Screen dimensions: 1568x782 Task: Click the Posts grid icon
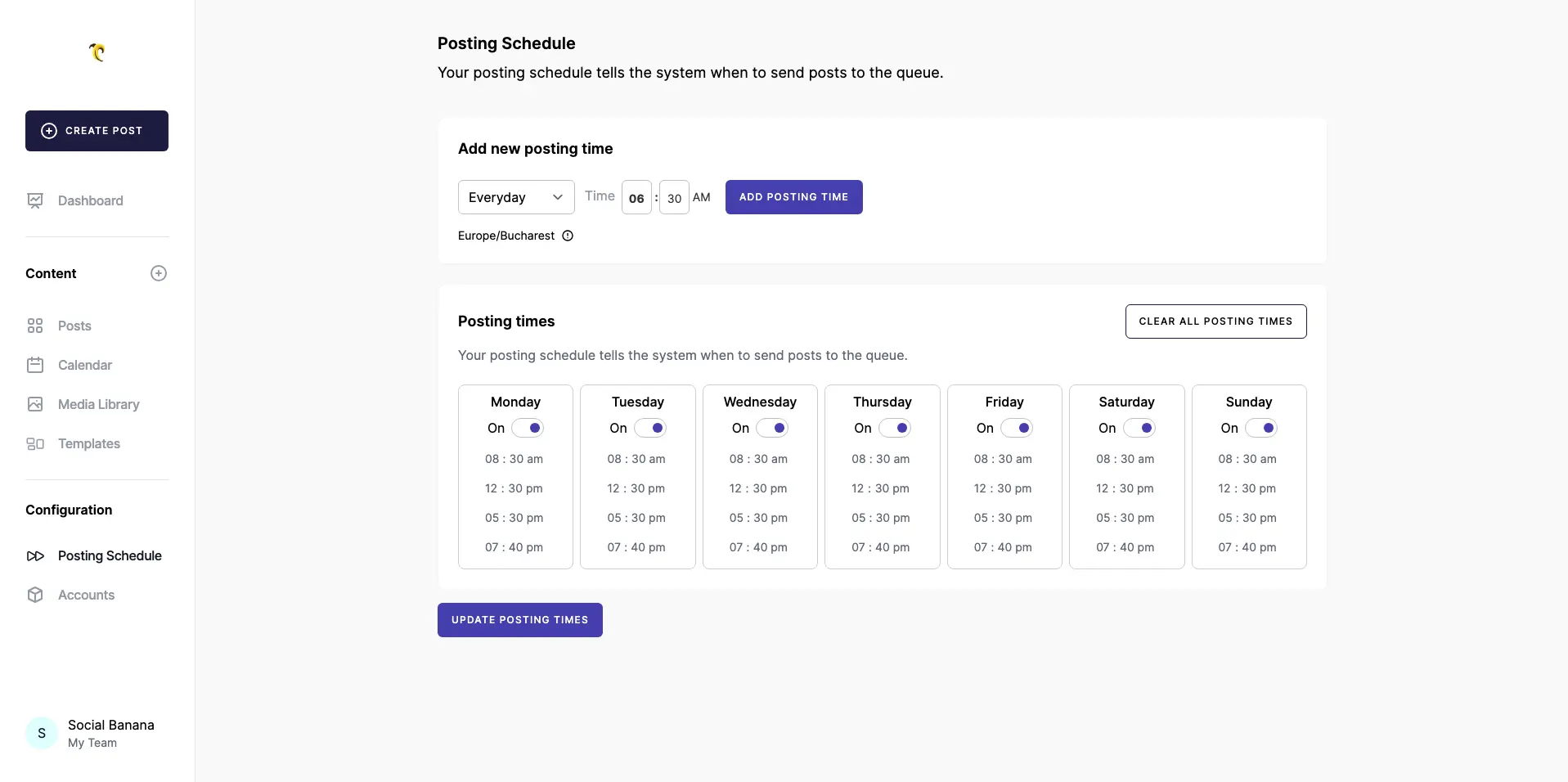[35, 326]
